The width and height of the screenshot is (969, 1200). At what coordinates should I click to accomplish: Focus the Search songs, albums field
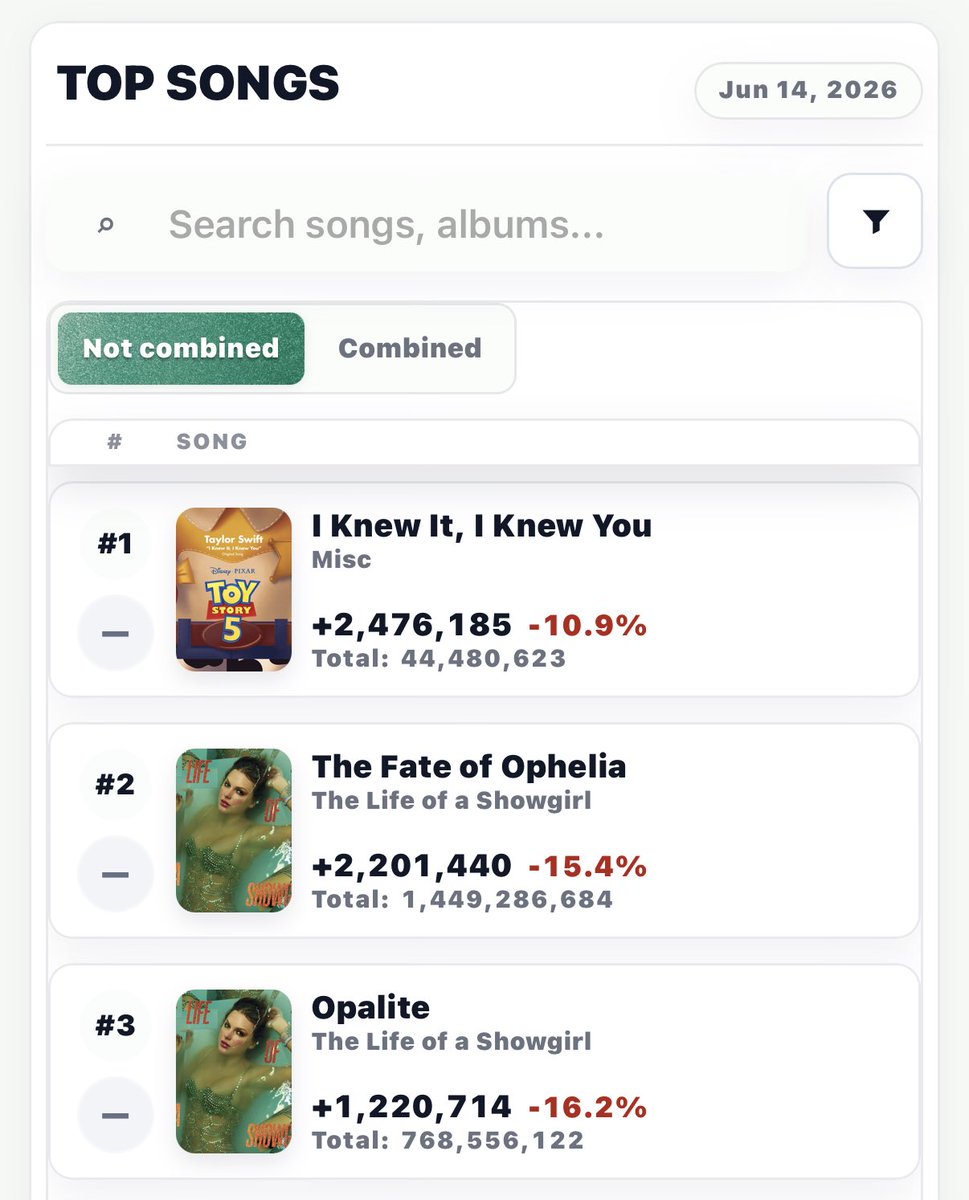coord(427,225)
